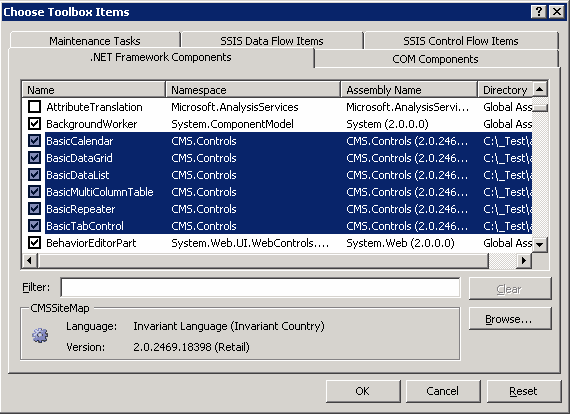The image size is (571, 414).
Task: Toggle the BasicMultiColumnTable checkbox
Action: click(x=35, y=192)
